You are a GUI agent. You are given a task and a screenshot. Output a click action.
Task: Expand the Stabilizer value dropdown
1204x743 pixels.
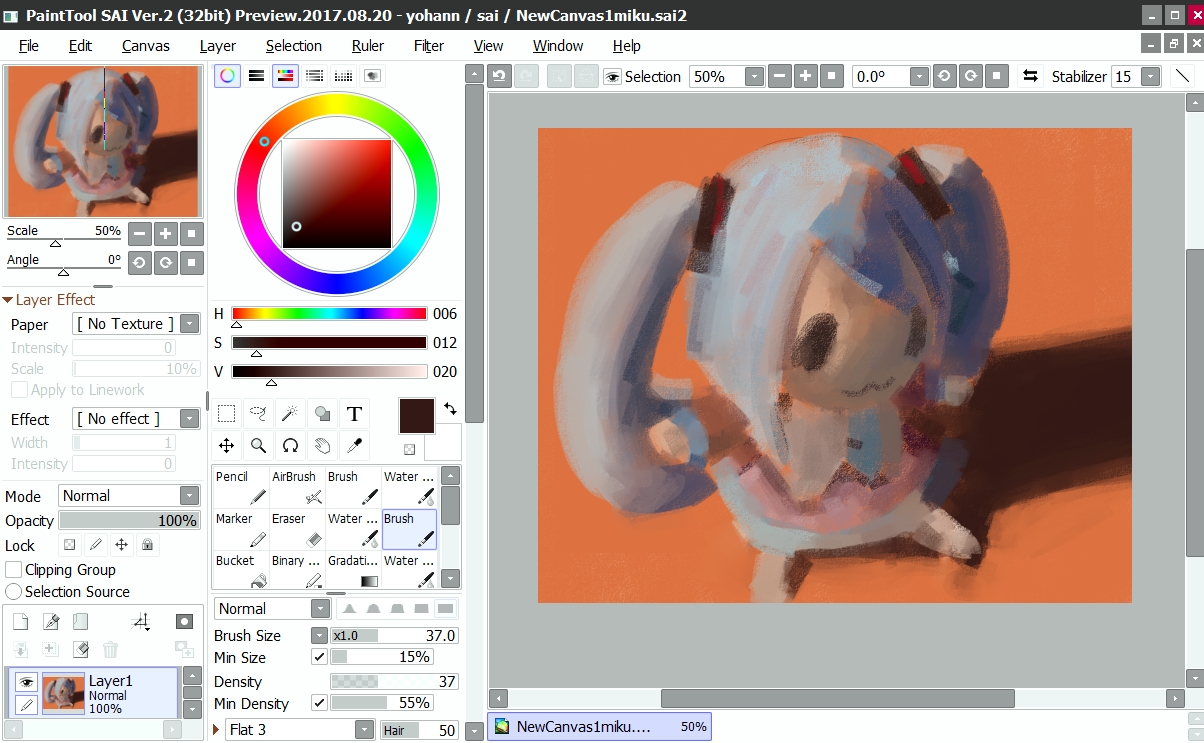1151,77
